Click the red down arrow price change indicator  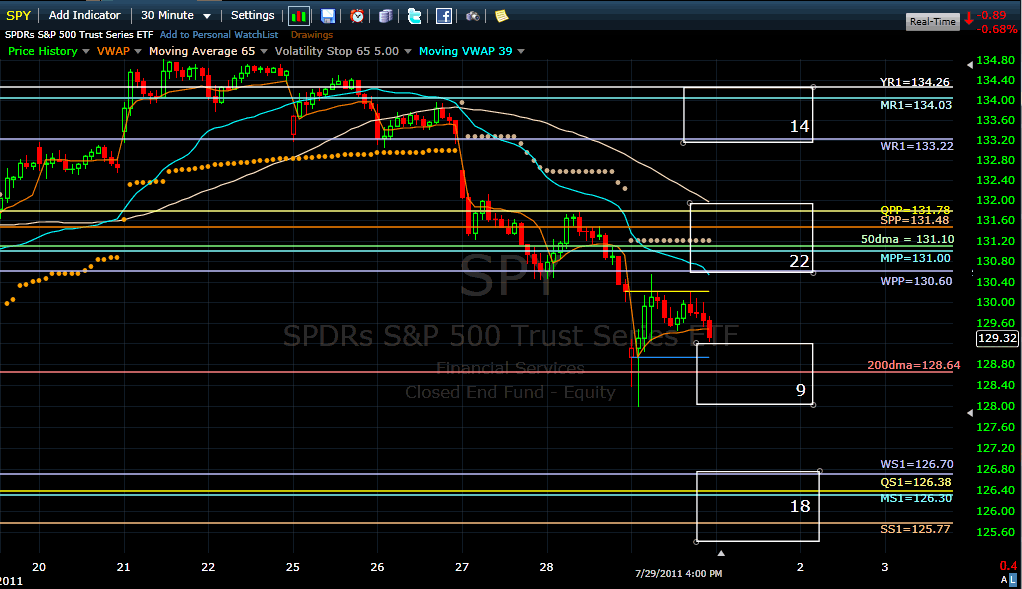(x=969, y=18)
